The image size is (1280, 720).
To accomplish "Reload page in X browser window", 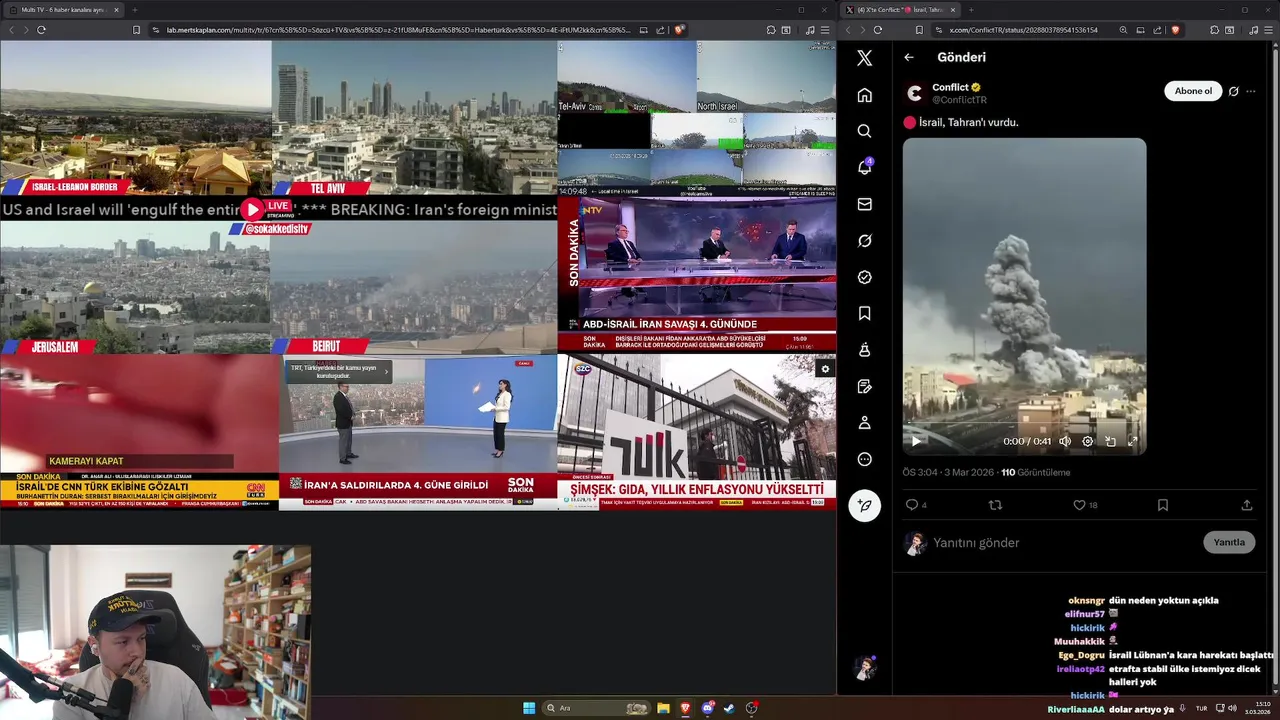I will coord(878,30).
